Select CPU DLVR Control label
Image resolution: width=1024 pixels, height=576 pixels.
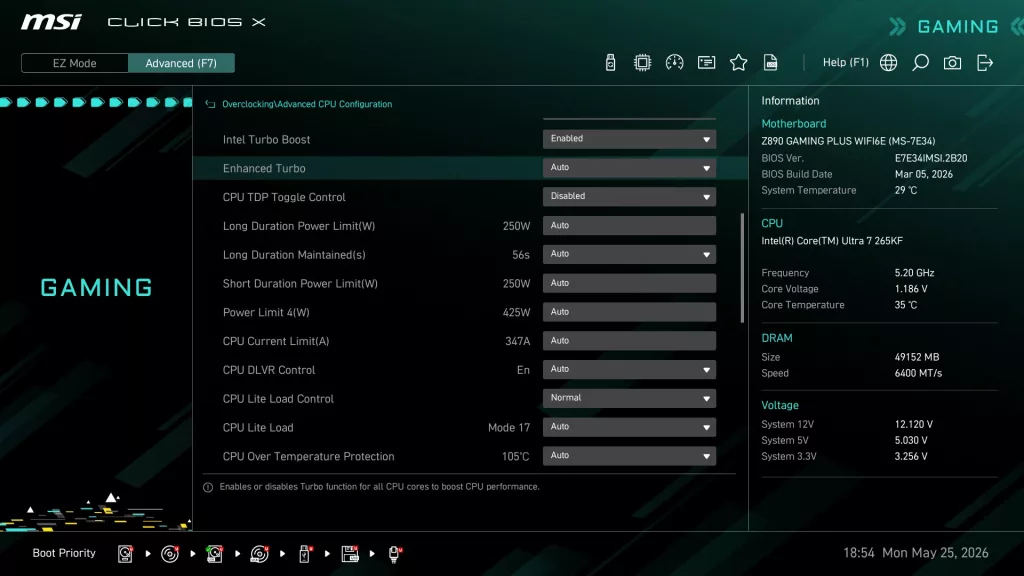coord(269,370)
